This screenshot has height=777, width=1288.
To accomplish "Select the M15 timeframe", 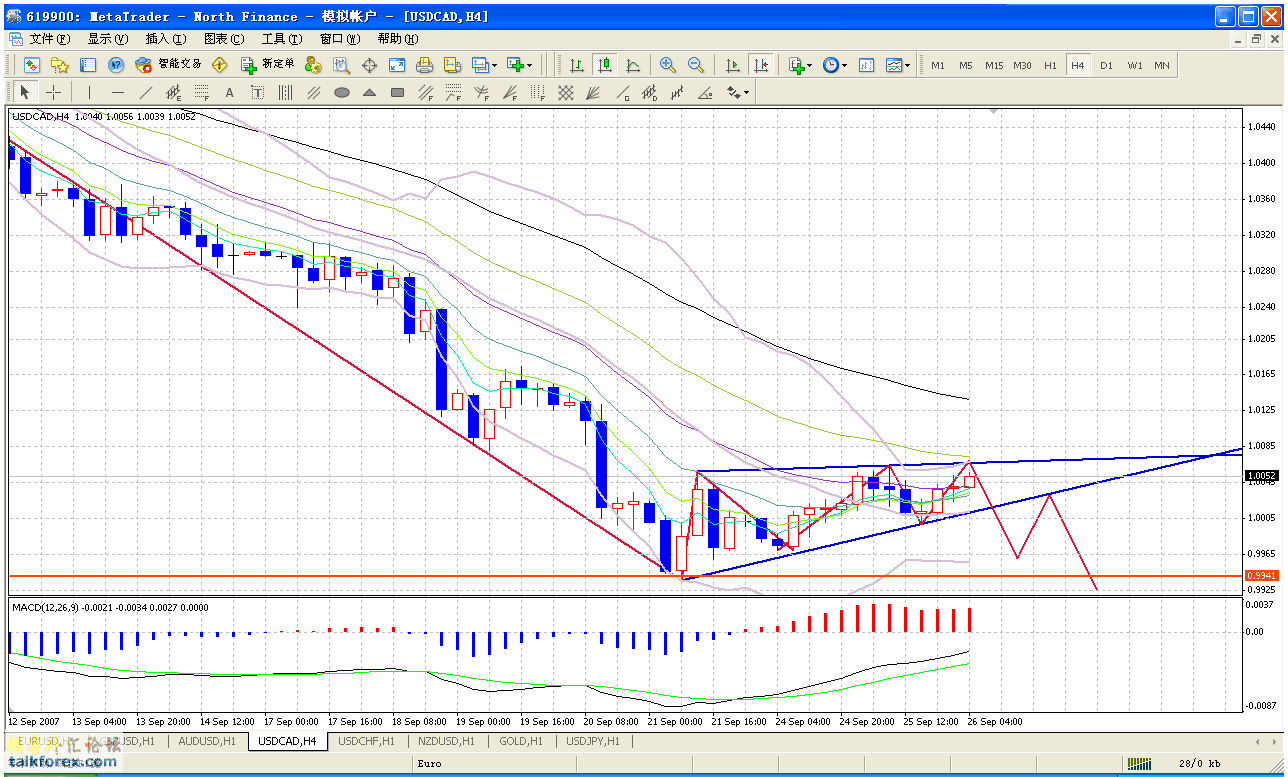I will 994,65.
